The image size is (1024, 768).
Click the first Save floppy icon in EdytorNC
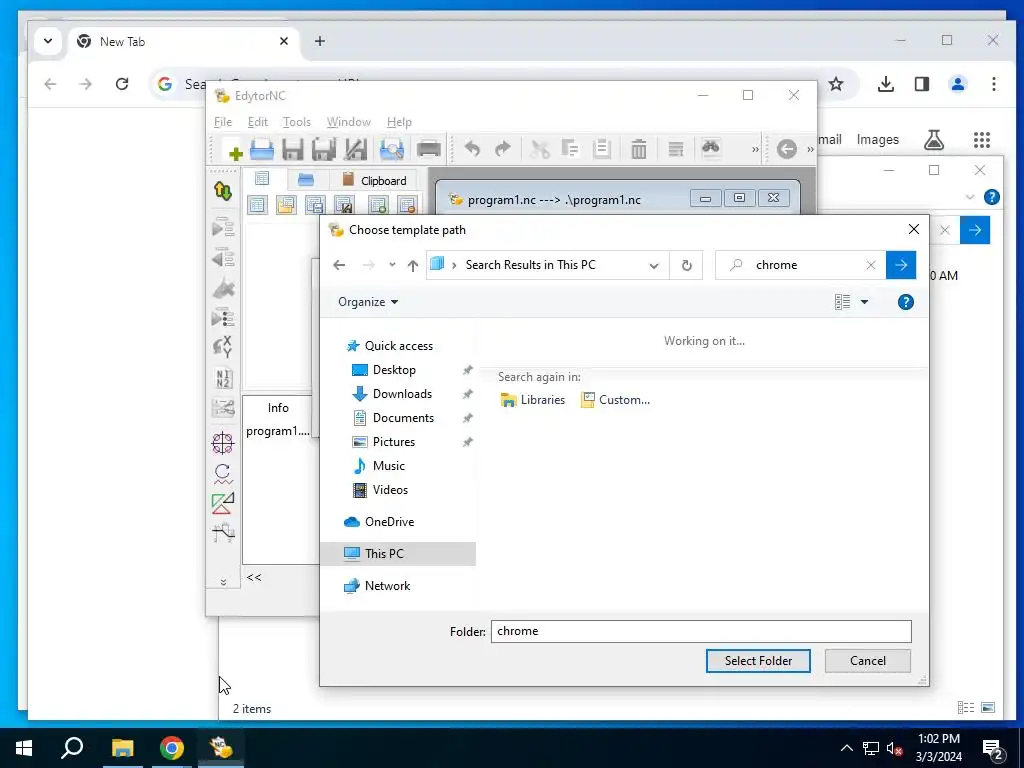[x=293, y=150]
